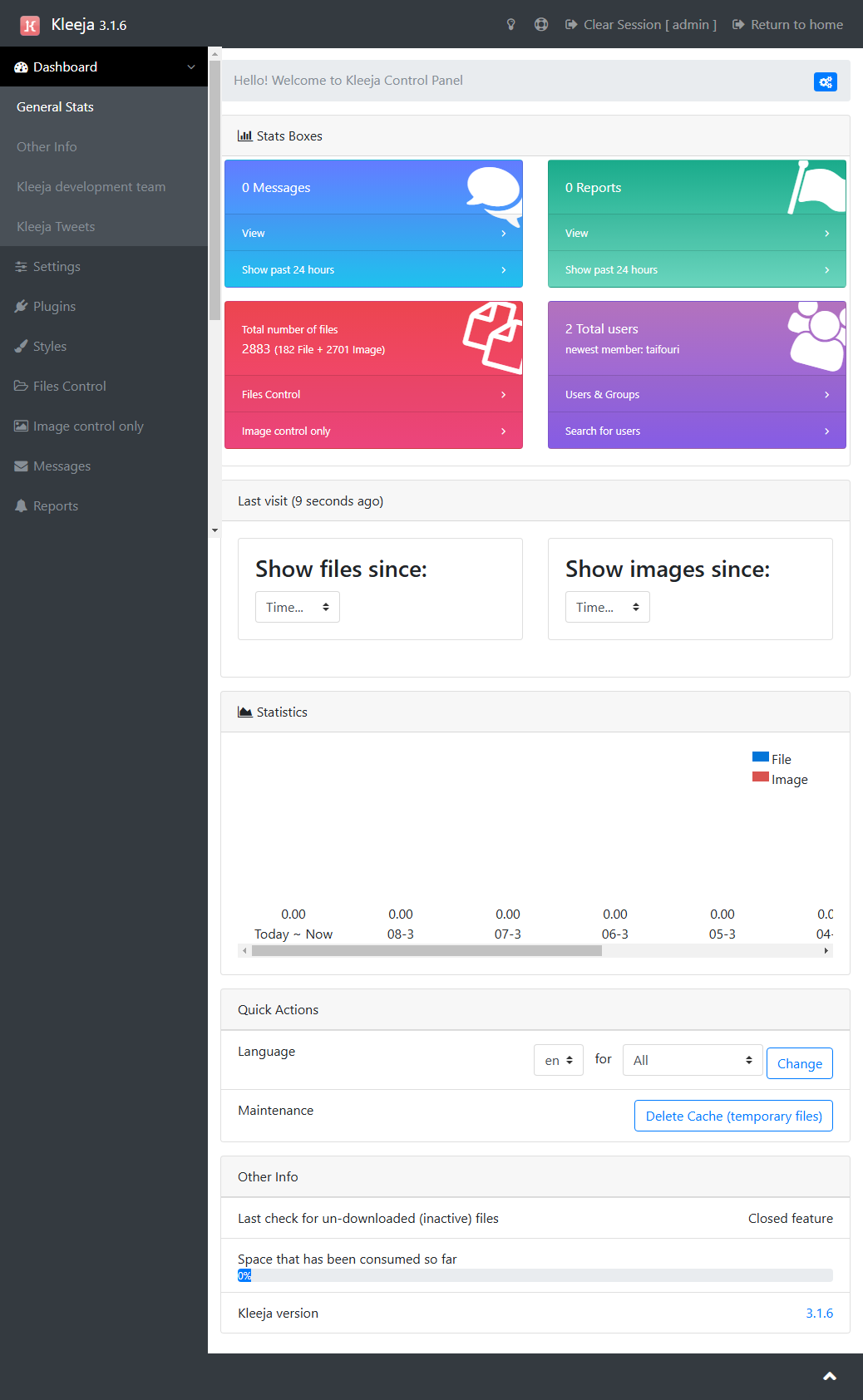863x1400 pixels.
Task: Open Users & Groups link
Action: click(x=697, y=394)
